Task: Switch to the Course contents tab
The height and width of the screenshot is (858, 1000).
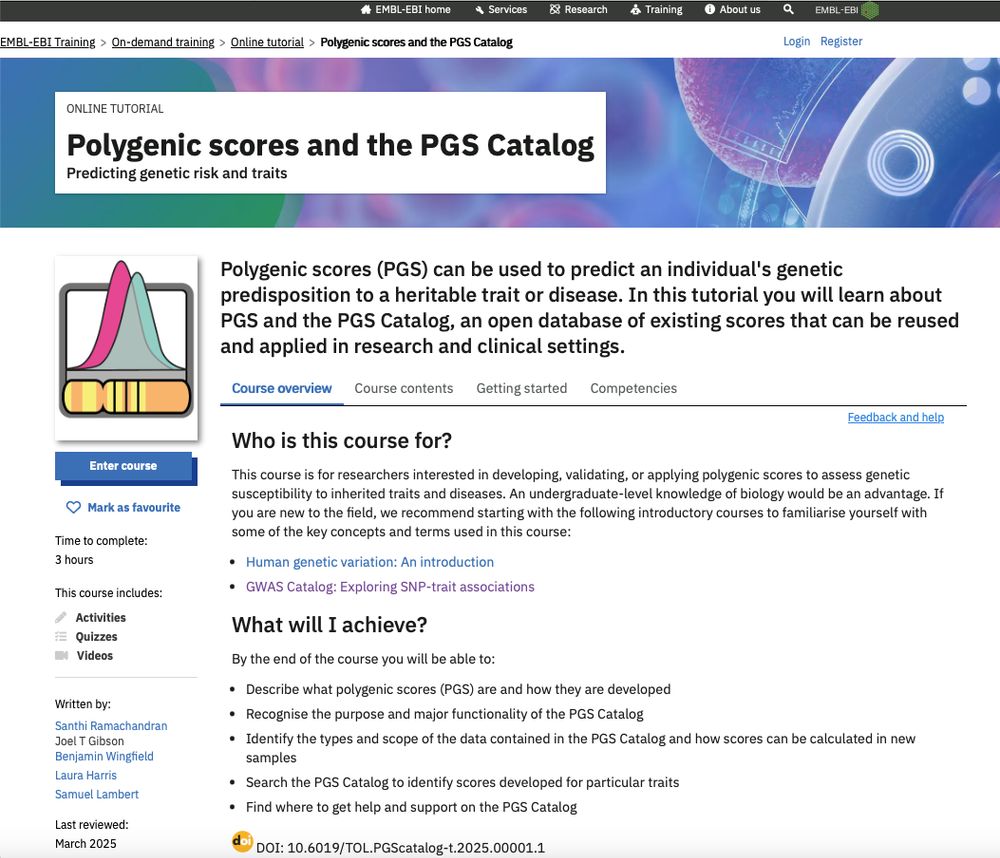Action: pos(404,388)
